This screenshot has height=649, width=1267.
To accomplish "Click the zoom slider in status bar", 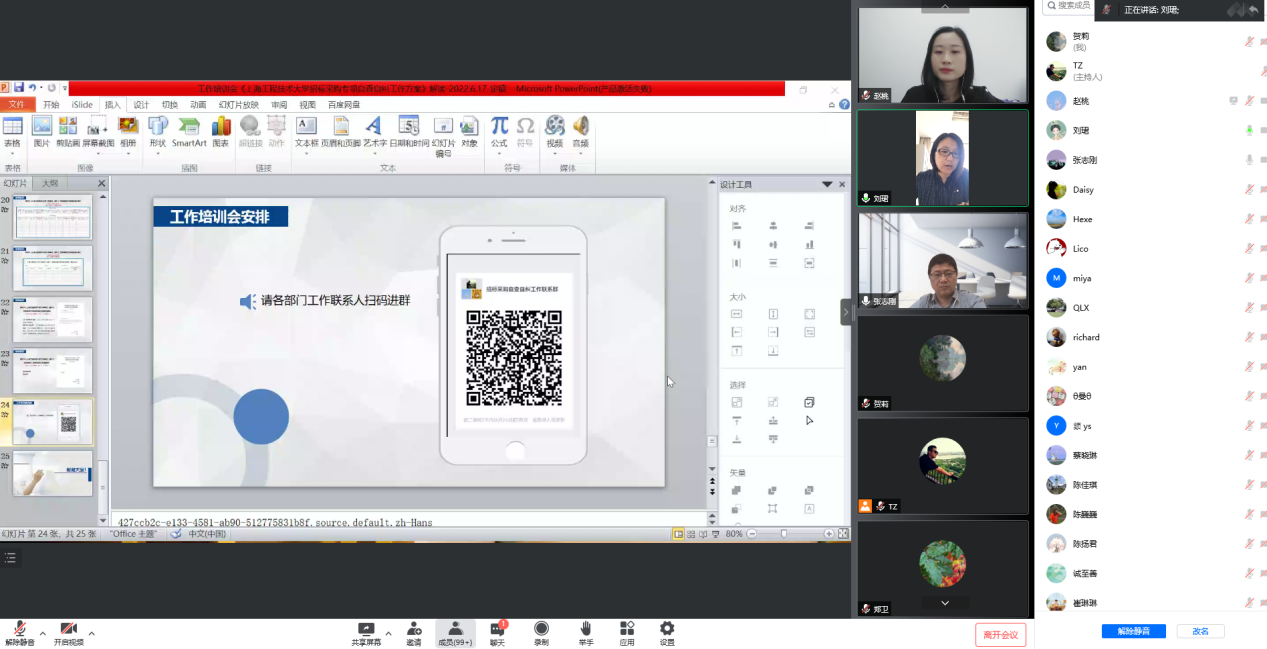I will (784, 534).
